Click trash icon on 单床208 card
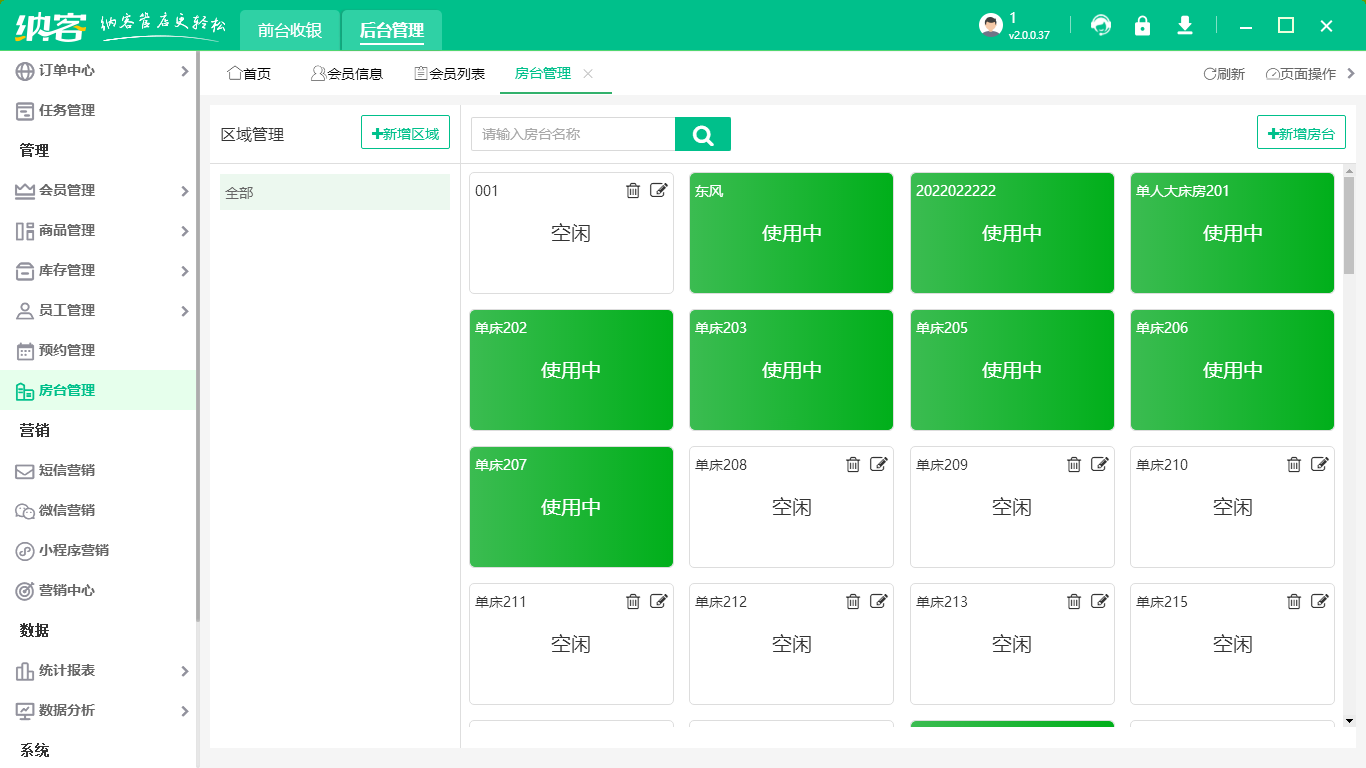 [853, 464]
